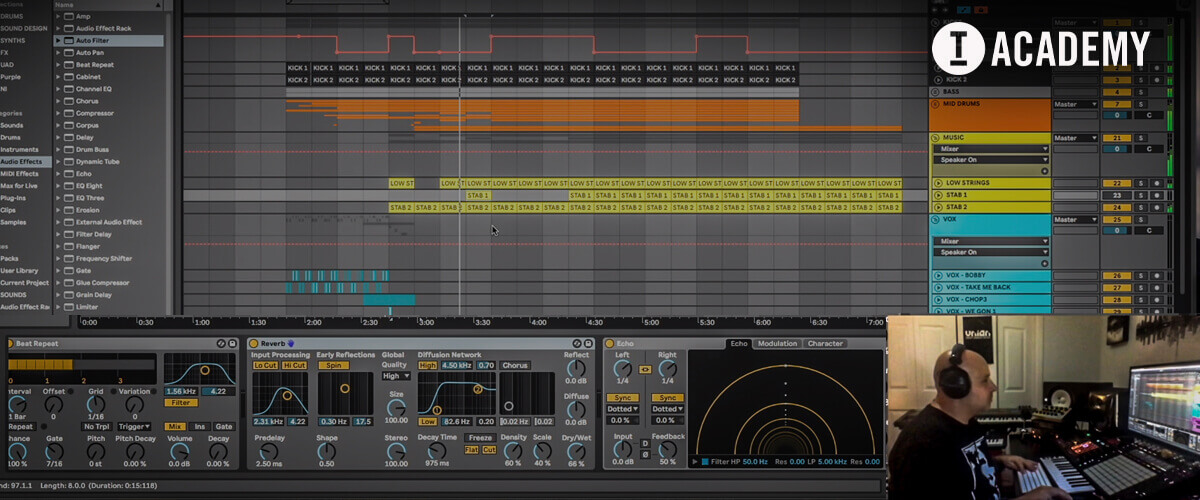Click Beat Repeat No Trpl button
1200x500 pixels.
pos(97,426)
